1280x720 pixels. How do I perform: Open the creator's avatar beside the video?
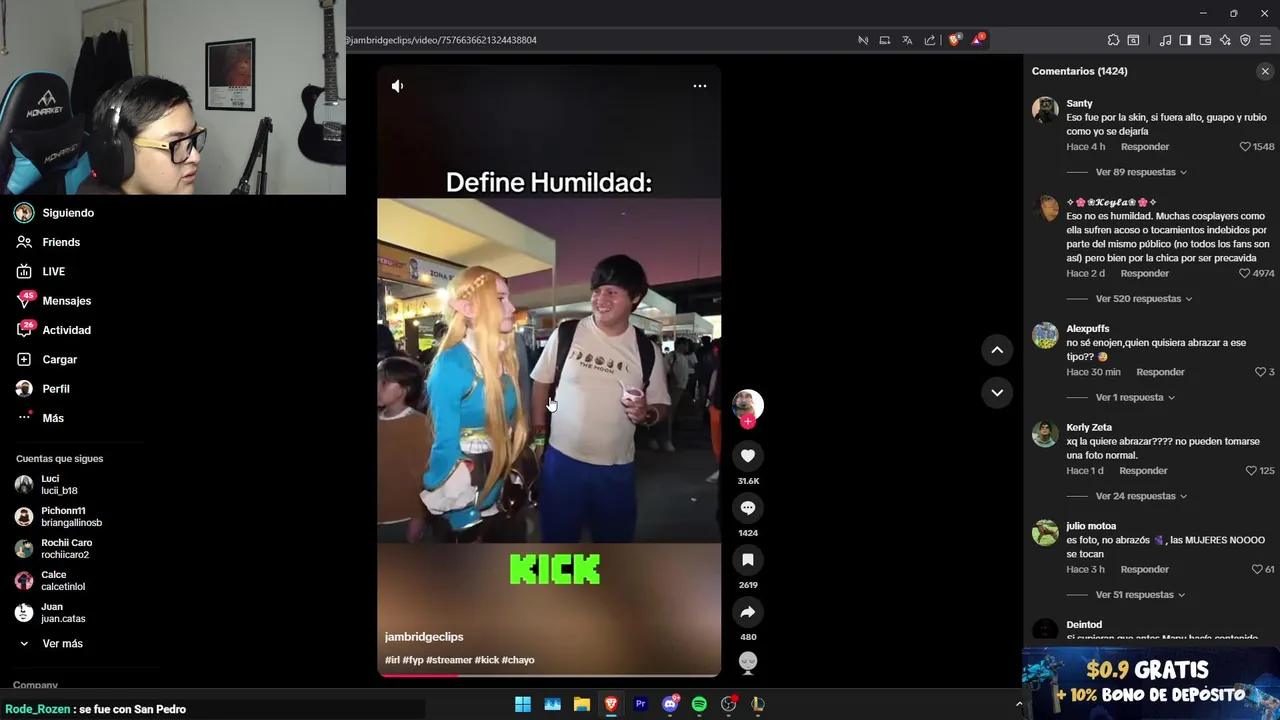tap(748, 403)
